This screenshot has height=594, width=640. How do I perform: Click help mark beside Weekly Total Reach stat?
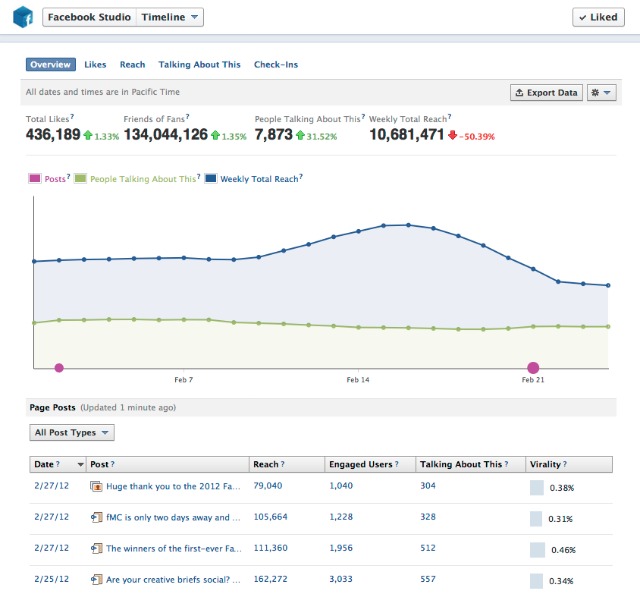tap(449, 117)
